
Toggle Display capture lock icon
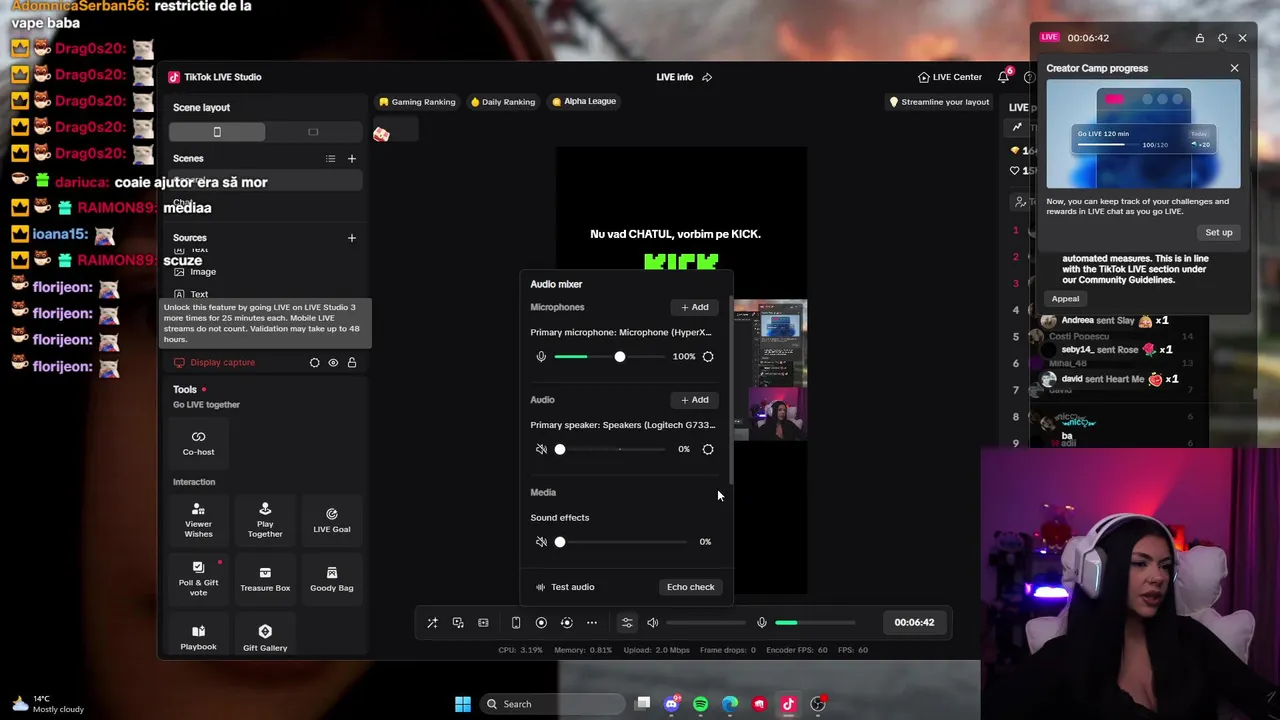pyautogui.click(x=352, y=362)
